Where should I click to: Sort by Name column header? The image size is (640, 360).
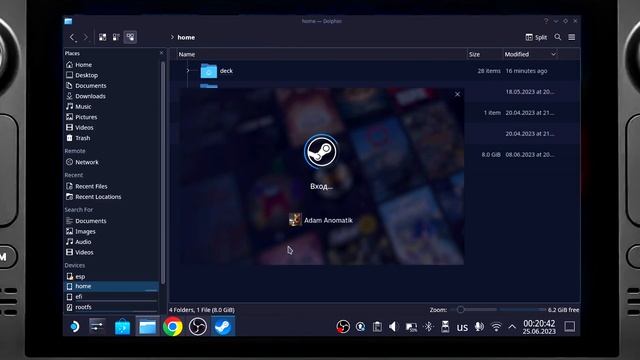click(187, 54)
